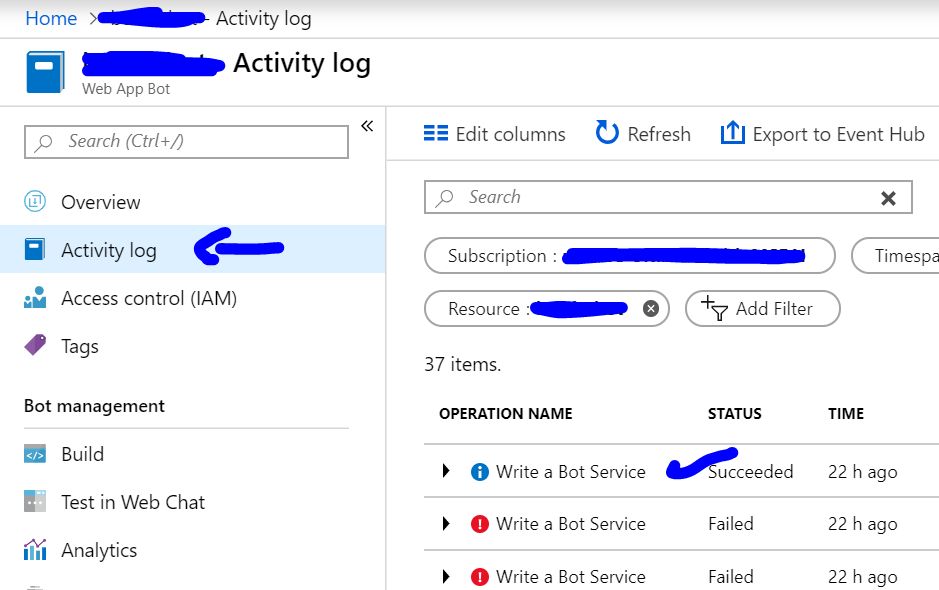Click the Analytics chart icon
939x590 pixels.
(35, 549)
